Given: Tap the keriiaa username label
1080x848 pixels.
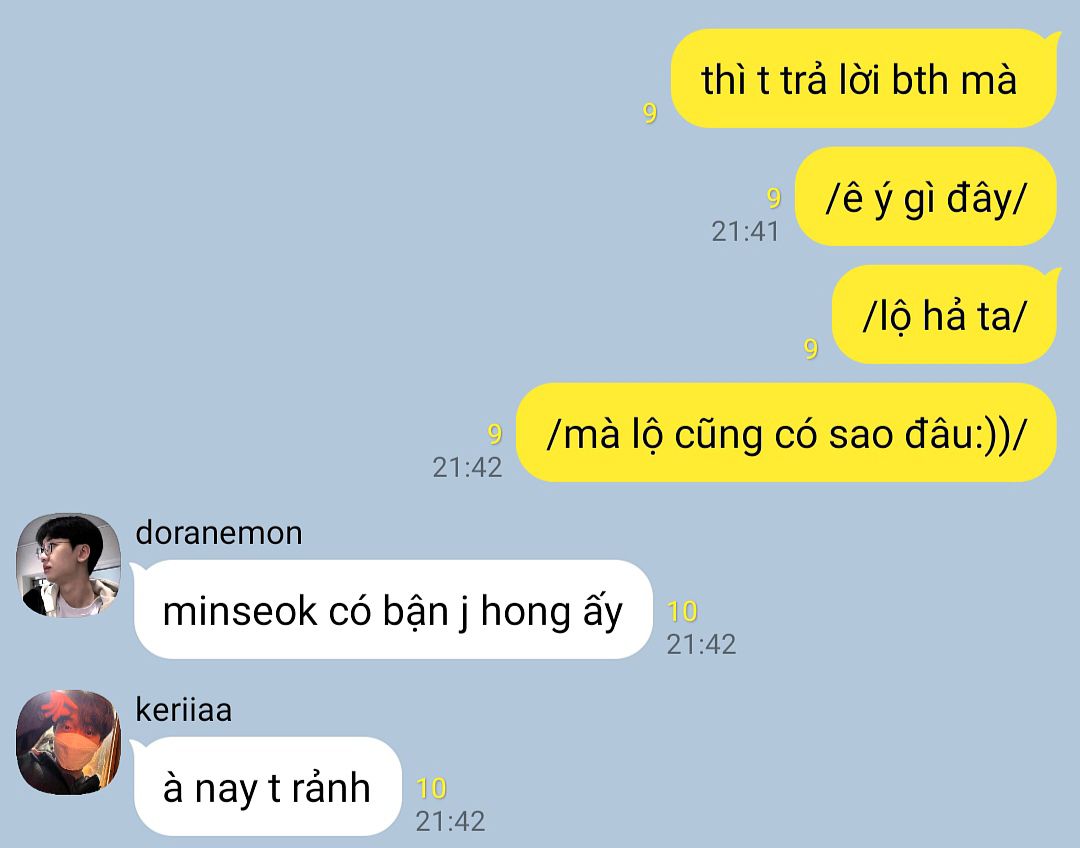Looking at the screenshot, I should 183,710.
